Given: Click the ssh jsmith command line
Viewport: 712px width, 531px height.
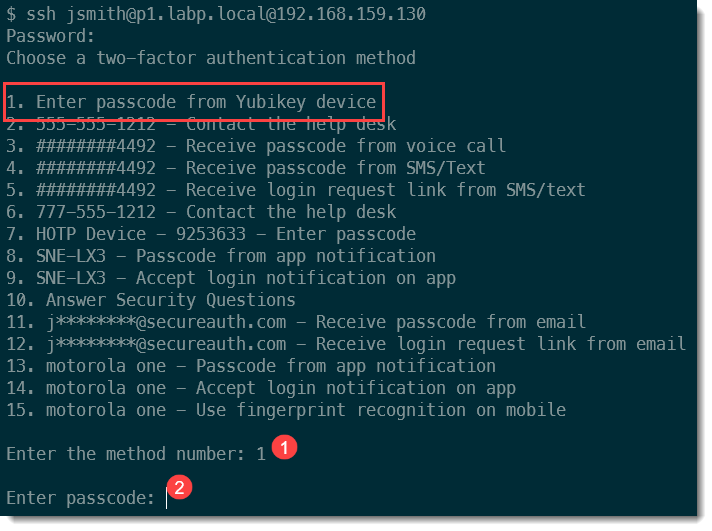Looking at the screenshot, I should [216, 14].
